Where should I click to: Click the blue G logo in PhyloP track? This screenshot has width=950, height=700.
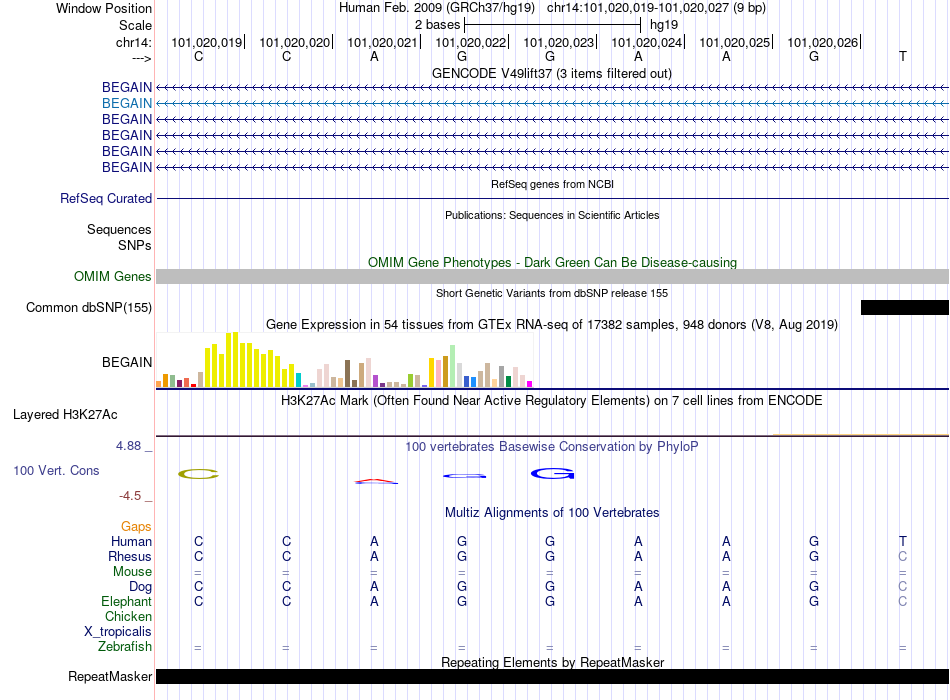point(551,473)
